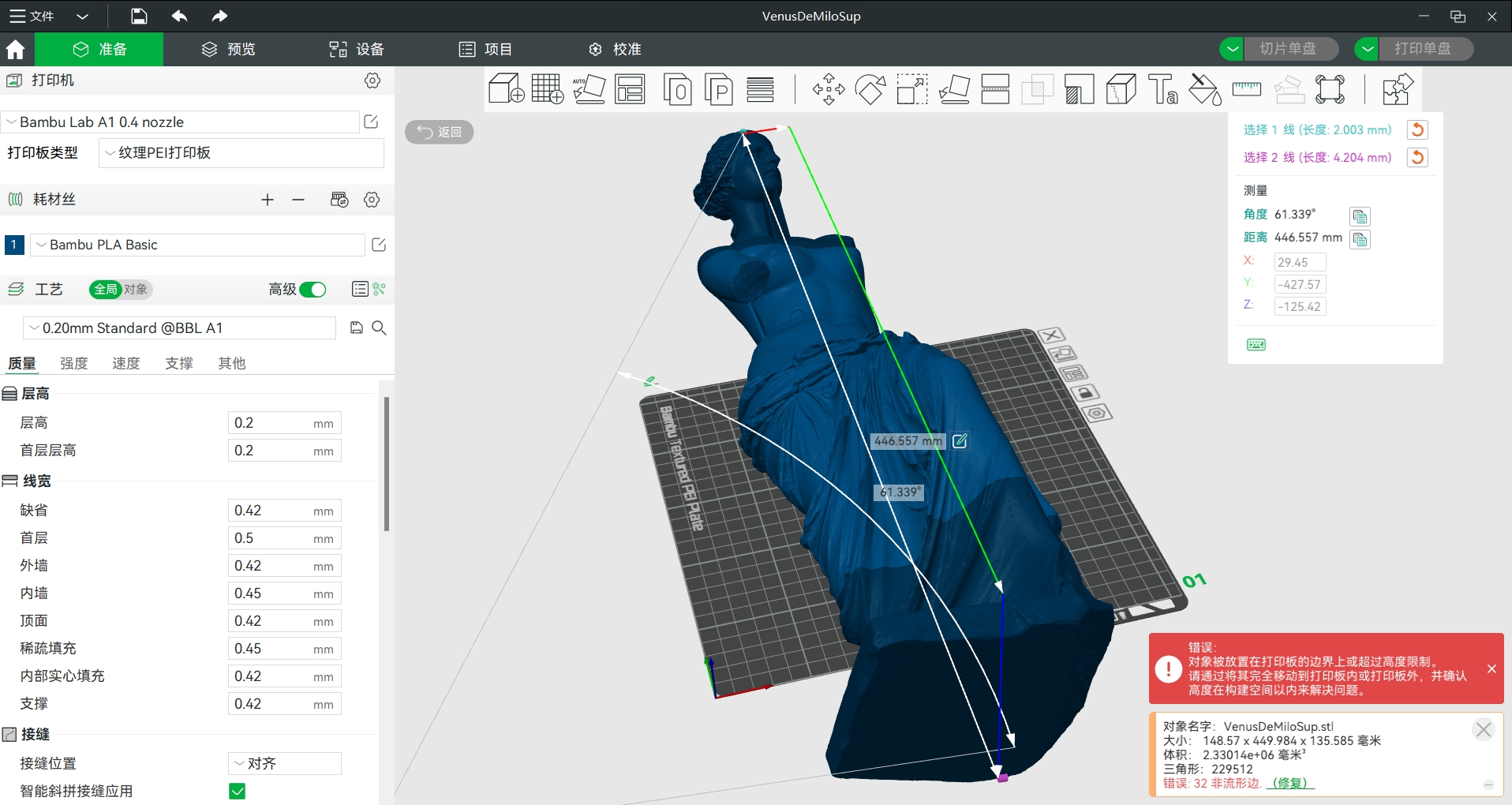
Task: Save the process preset
Action: tap(357, 328)
